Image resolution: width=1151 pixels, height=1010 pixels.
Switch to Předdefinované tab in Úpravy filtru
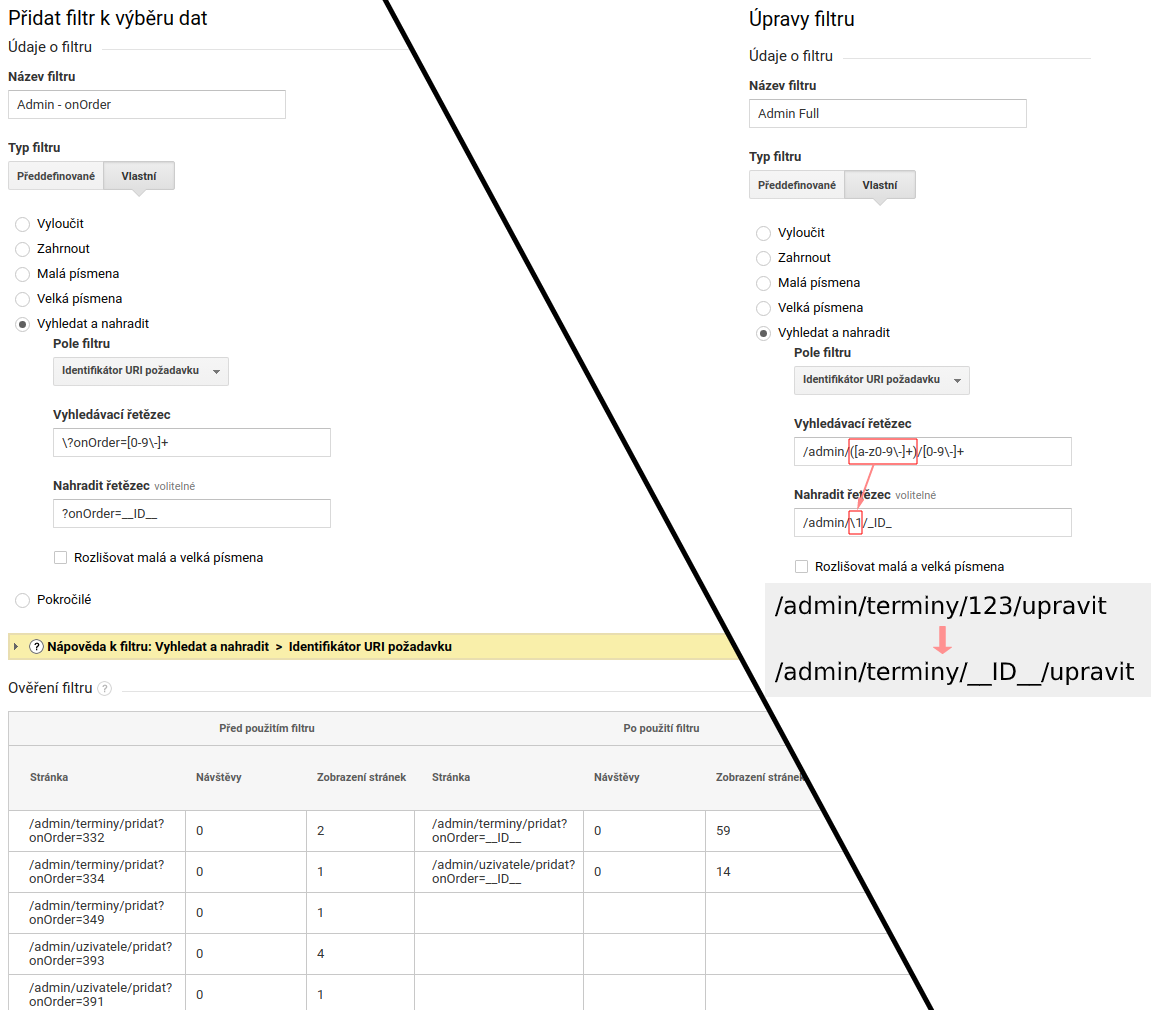[796, 185]
